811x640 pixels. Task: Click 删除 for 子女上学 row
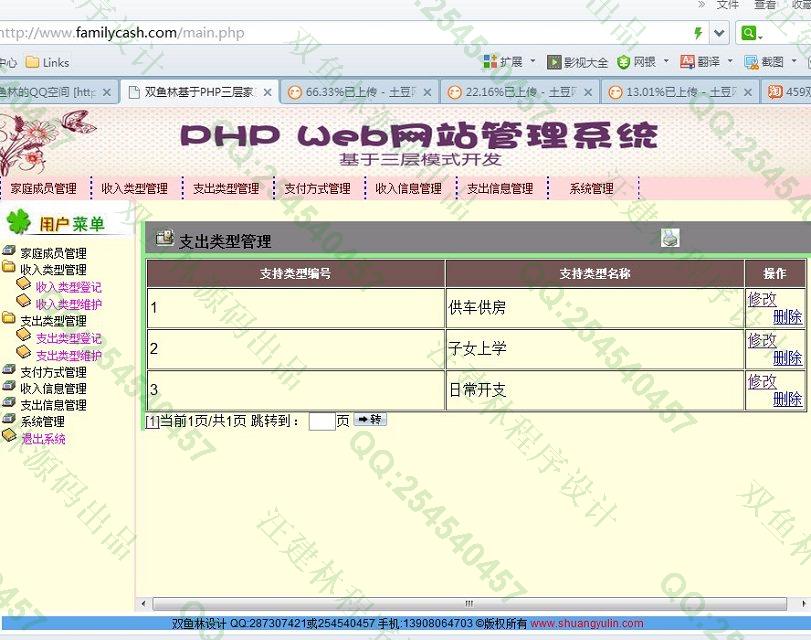click(x=788, y=358)
